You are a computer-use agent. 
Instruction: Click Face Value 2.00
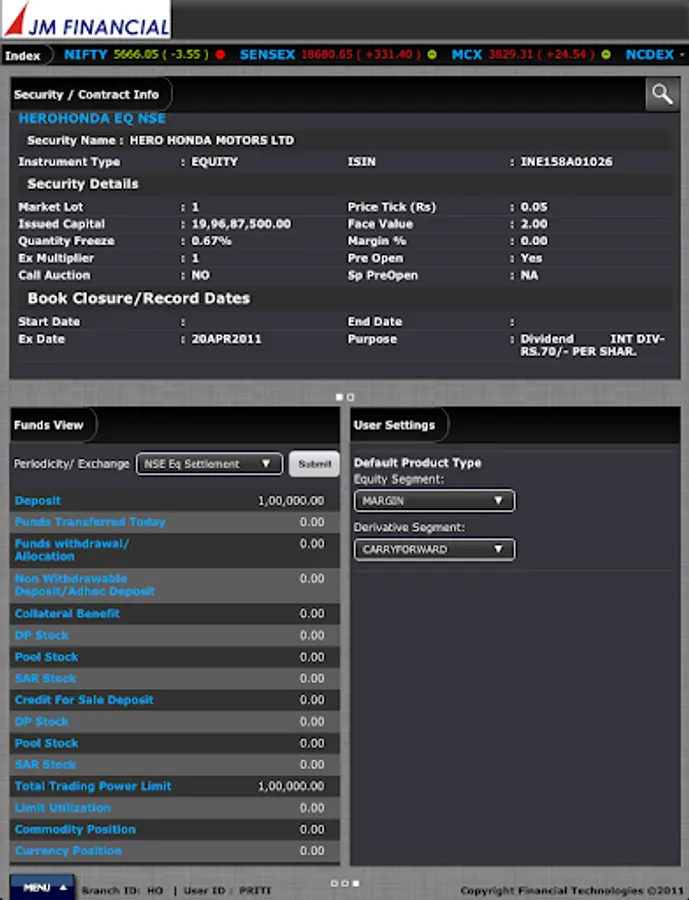click(534, 224)
